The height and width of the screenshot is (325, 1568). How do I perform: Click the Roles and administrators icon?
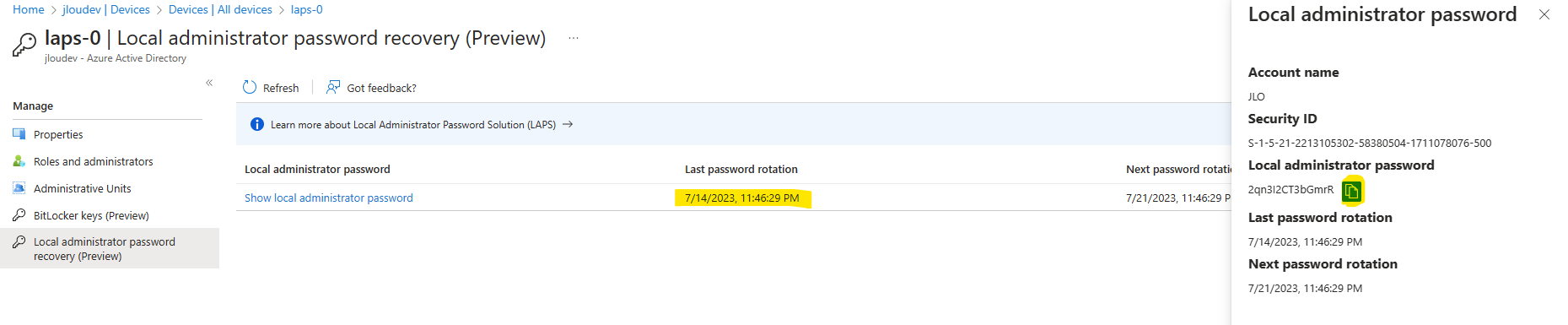click(x=19, y=161)
